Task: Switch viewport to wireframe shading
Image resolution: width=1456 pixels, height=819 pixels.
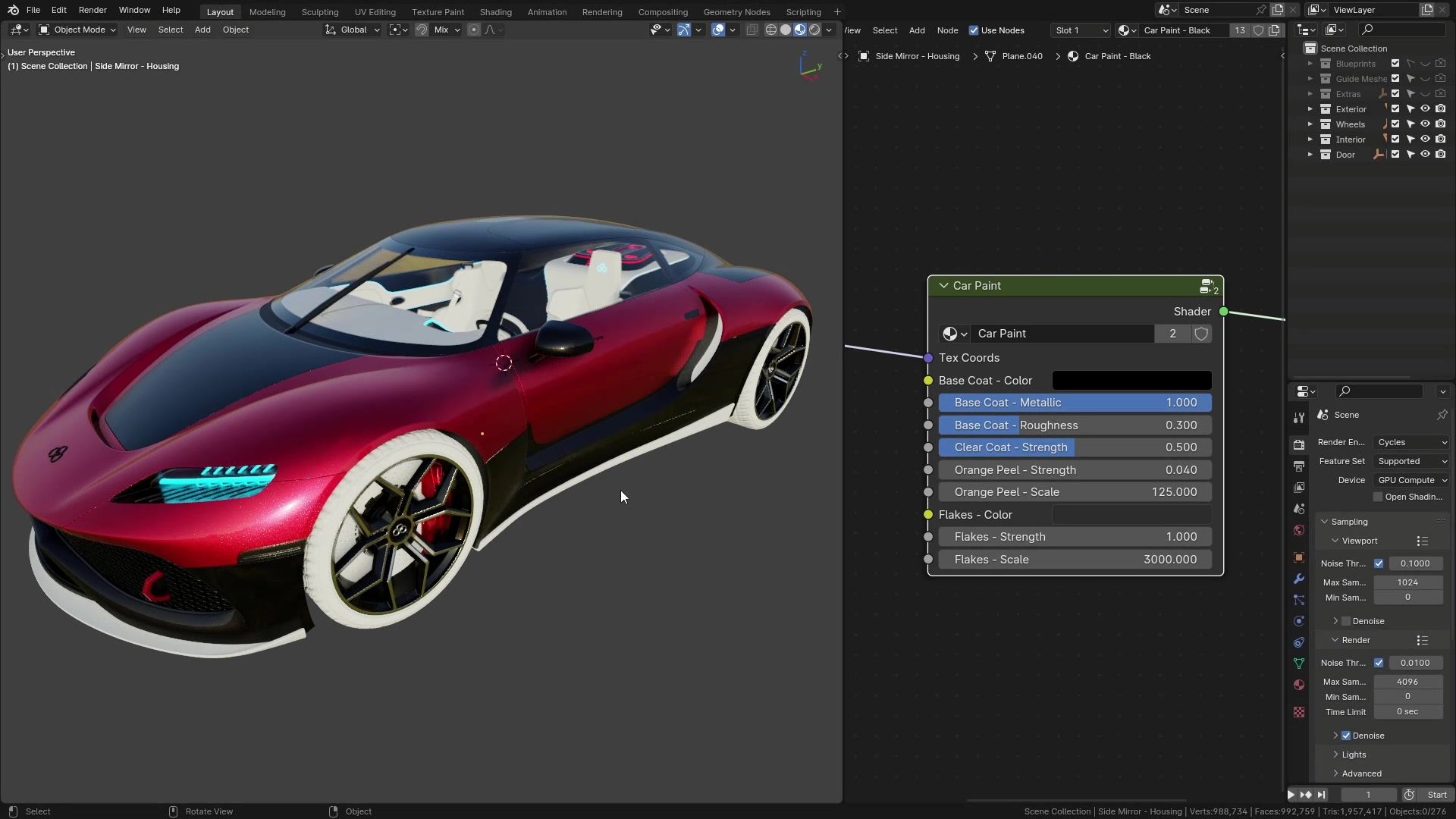Action: tap(771, 30)
